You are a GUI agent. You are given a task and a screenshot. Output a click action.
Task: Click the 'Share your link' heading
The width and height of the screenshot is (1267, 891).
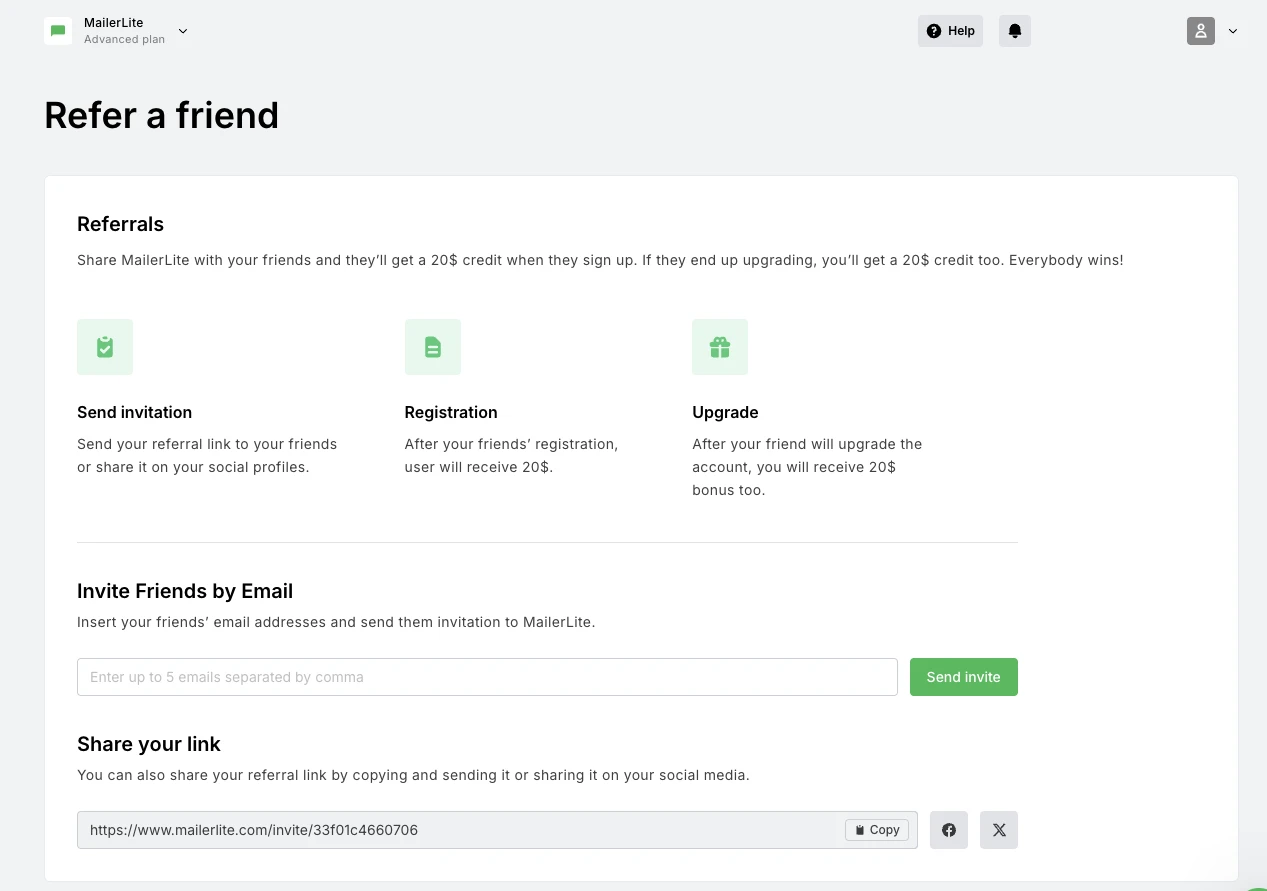(149, 744)
